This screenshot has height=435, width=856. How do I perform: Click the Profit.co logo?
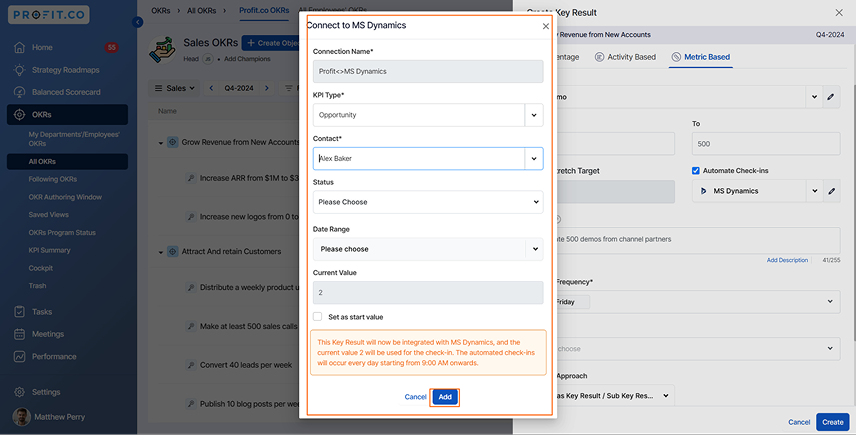49,15
